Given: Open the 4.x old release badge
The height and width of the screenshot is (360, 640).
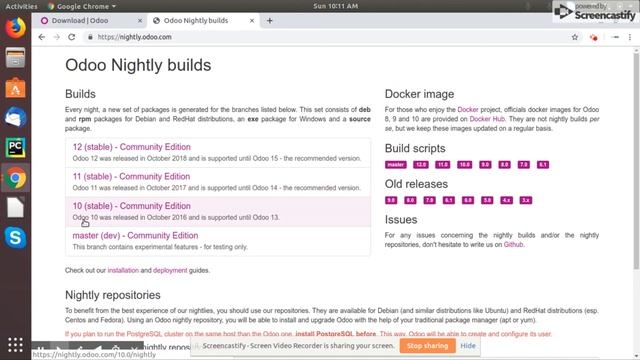Looking at the screenshot, I should (x=507, y=200).
